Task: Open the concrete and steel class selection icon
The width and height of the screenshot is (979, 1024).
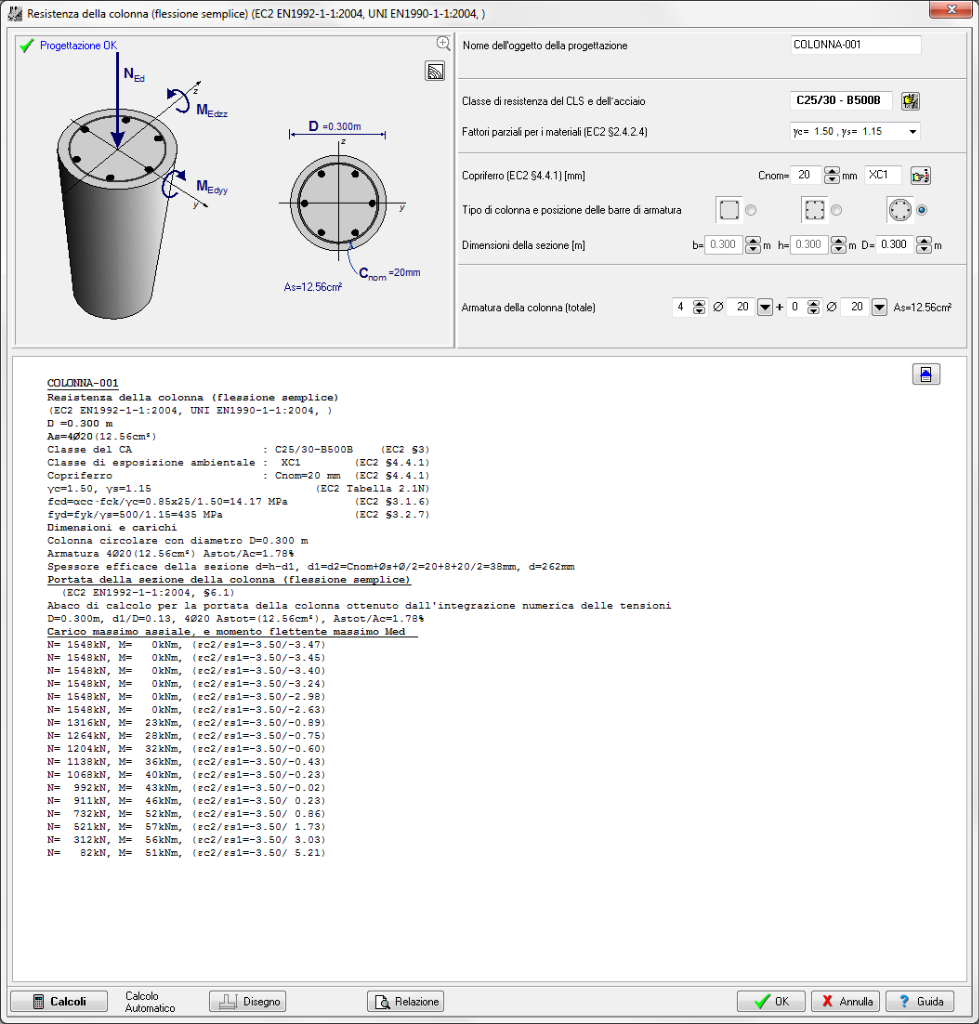Action: [x=910, y=101]
